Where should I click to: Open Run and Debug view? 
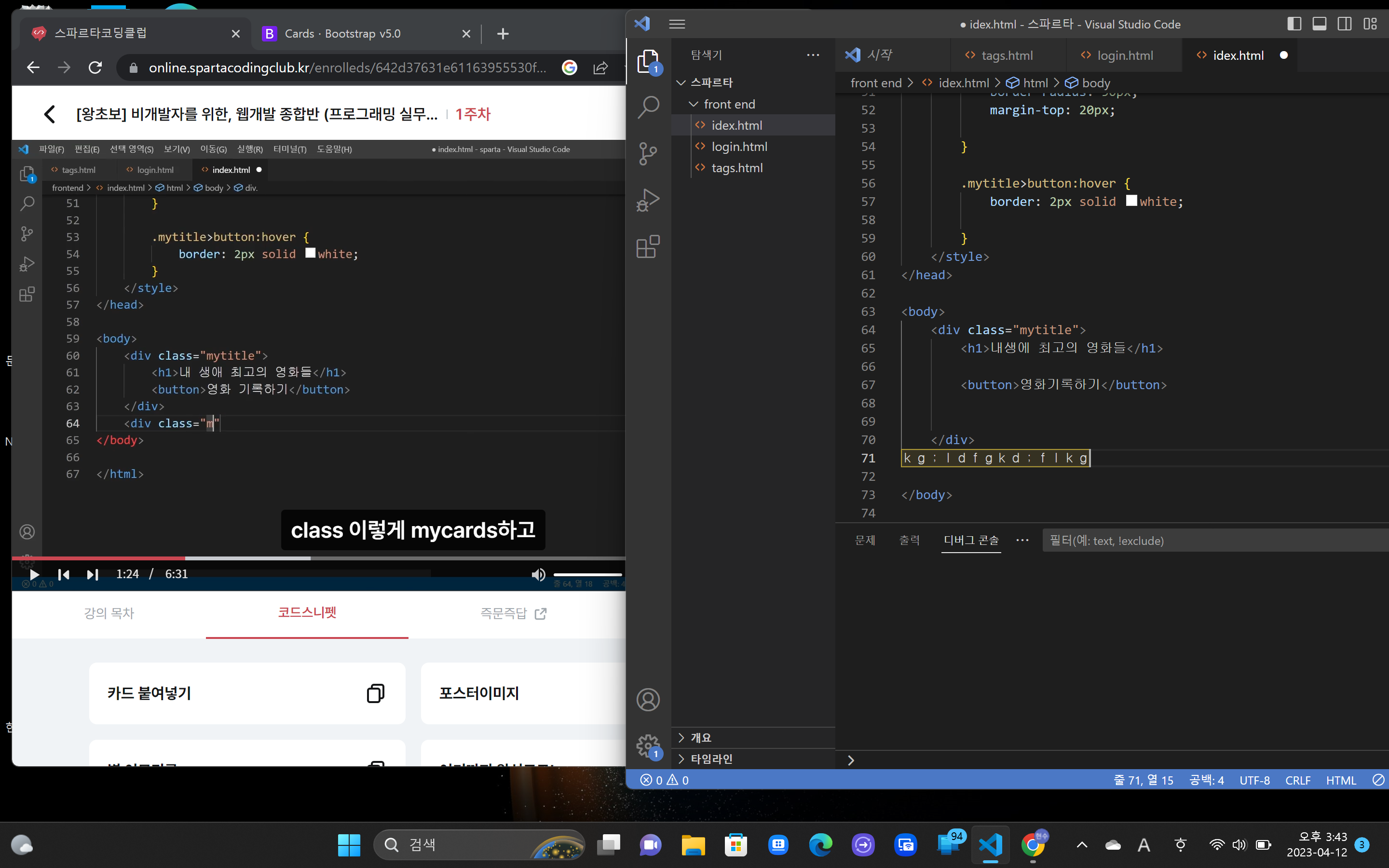(x=648, y=200)
